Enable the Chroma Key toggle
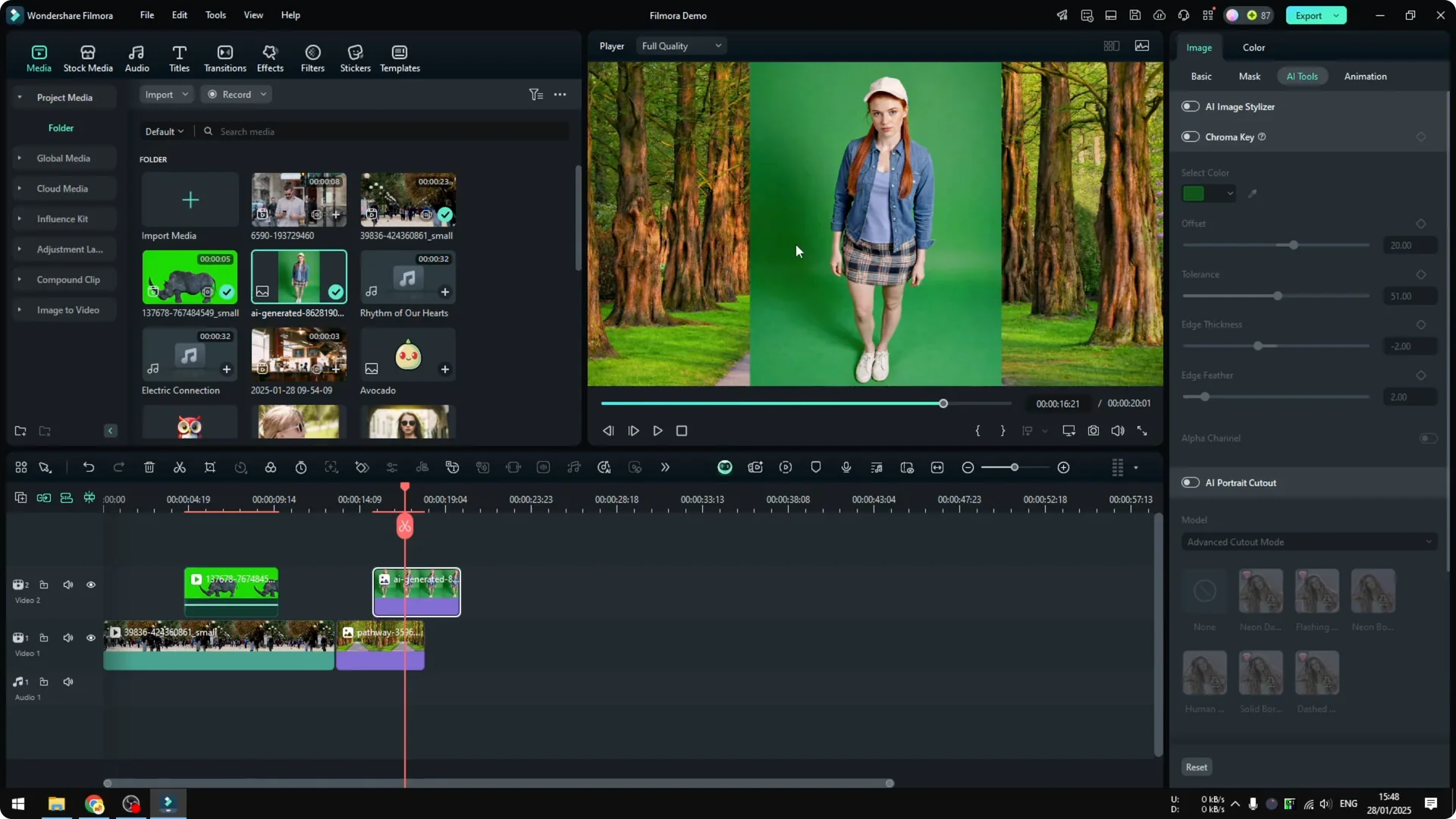Viewport: 1456px width, 819px height. (x=1191, y=136)
